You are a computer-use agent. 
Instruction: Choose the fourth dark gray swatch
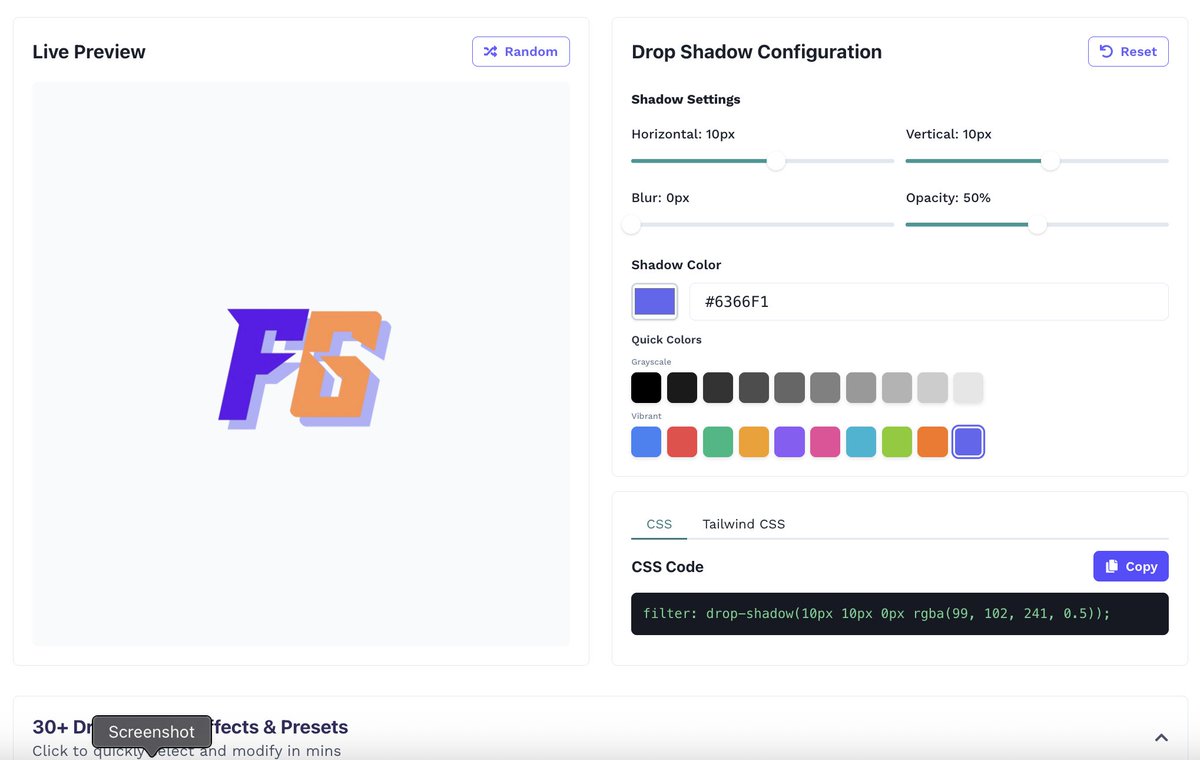(x=754, y=388)
